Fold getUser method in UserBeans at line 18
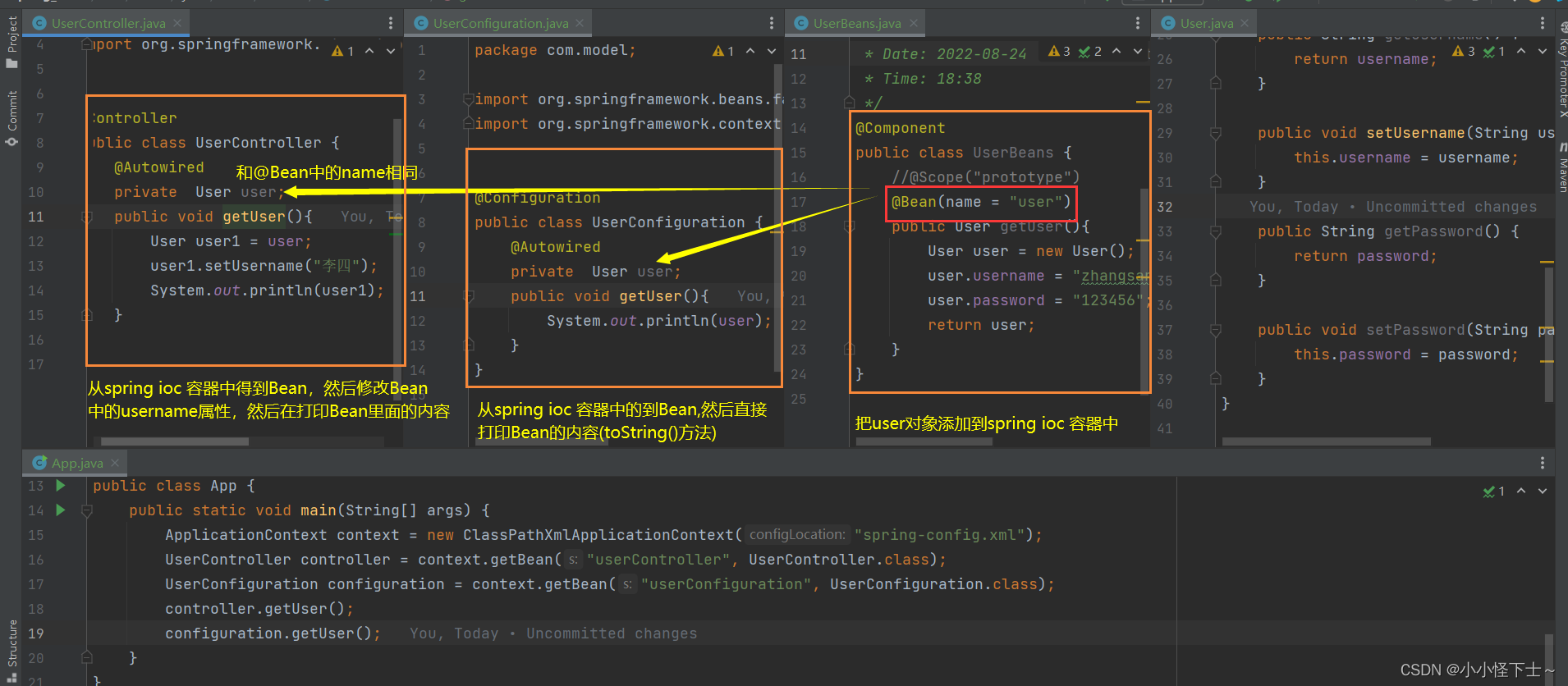Viewport: 1568px width, 686px height. [850, 226]
